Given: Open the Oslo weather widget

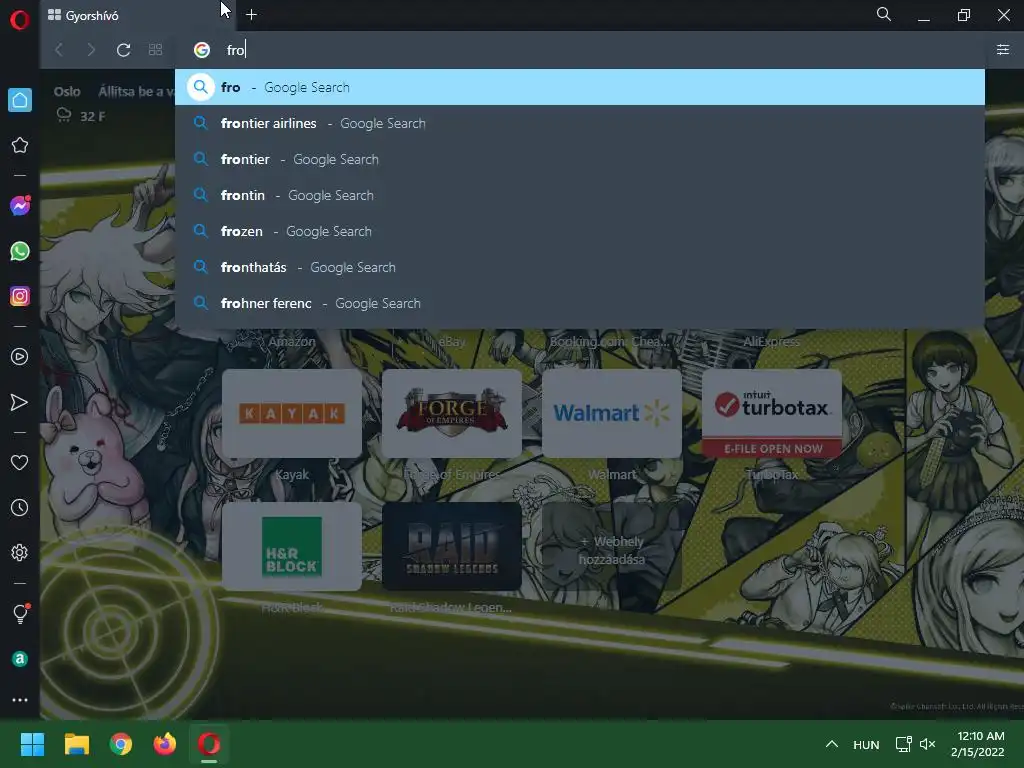Looking at the screenshot, I should pos(80,103).
